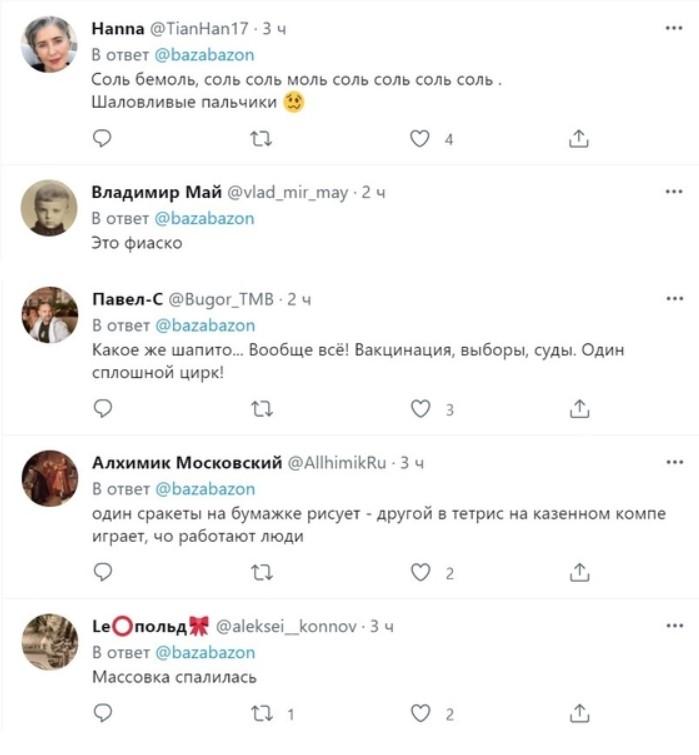Retweet Hanna's tweet about соль бемоль

tap(261, 139)
